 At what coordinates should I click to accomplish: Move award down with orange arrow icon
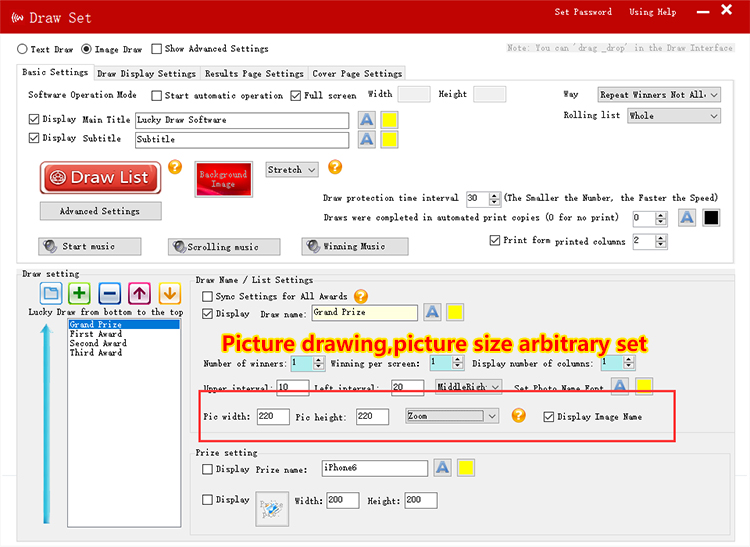pyautogui.click(x=169, y=294)
